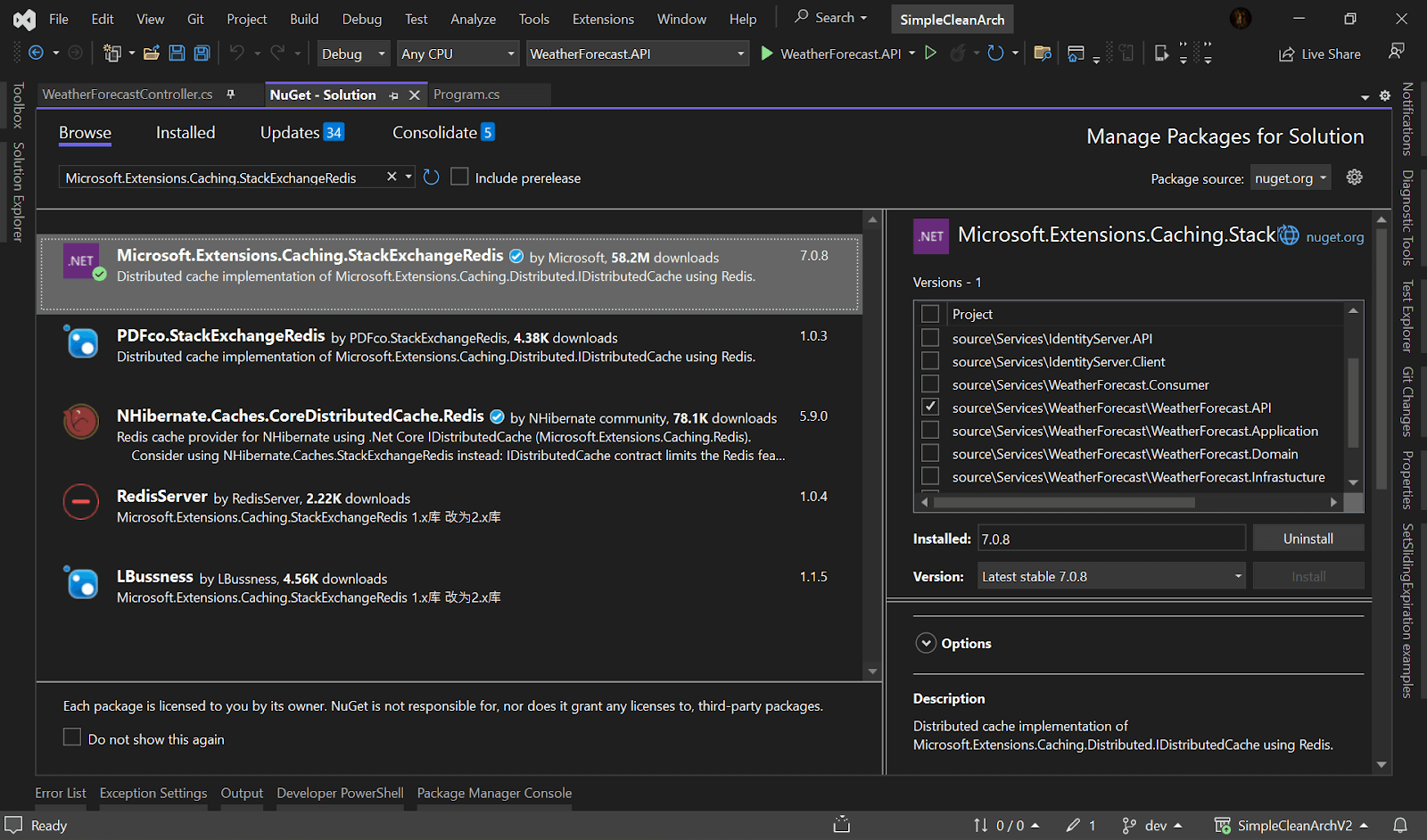Refresh the NuGet package search results
Screen dimensions: 1427x840
pos(431,177)
